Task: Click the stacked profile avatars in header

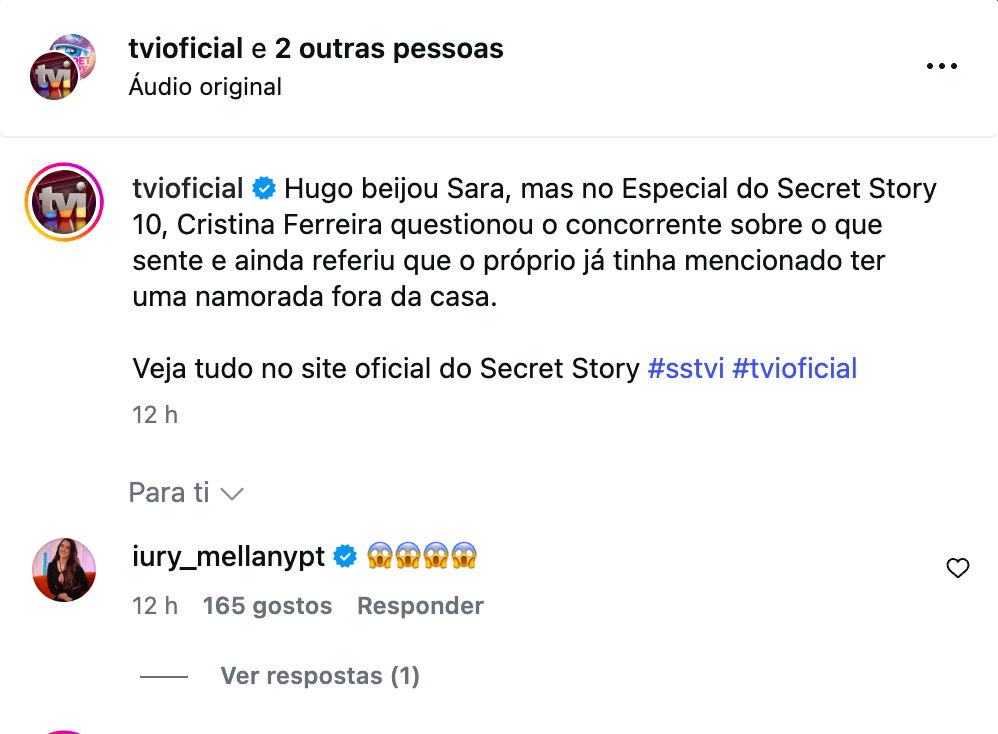Action: 62,67
